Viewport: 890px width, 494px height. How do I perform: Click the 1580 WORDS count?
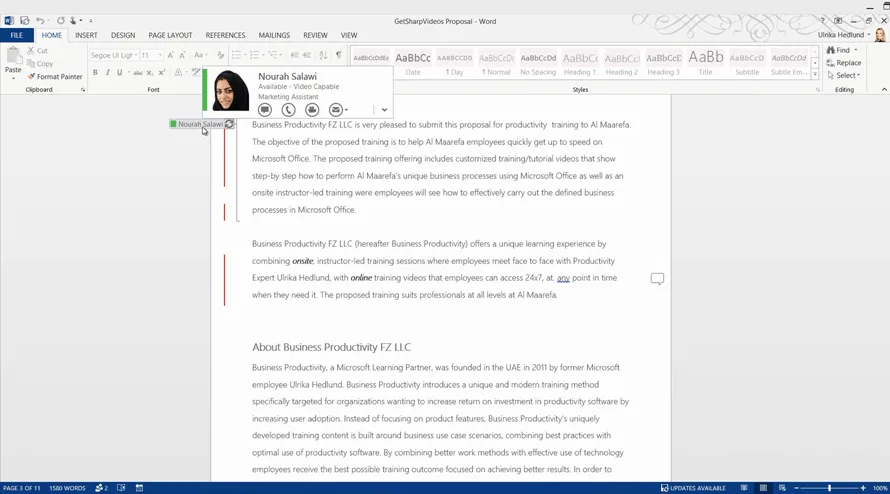[67, 488]
